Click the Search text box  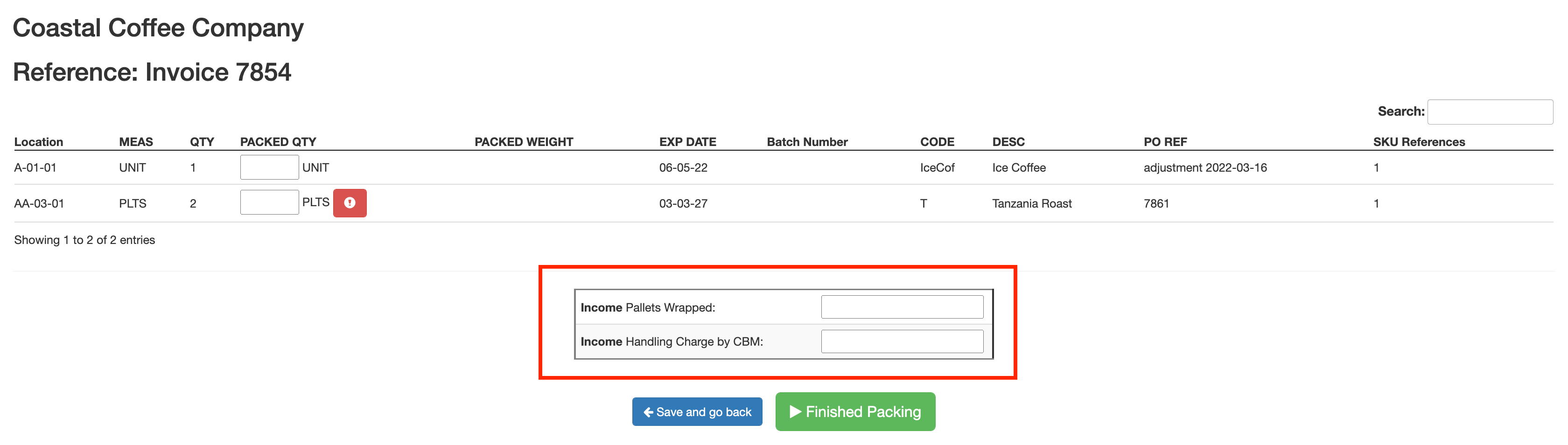(1490, 111)
